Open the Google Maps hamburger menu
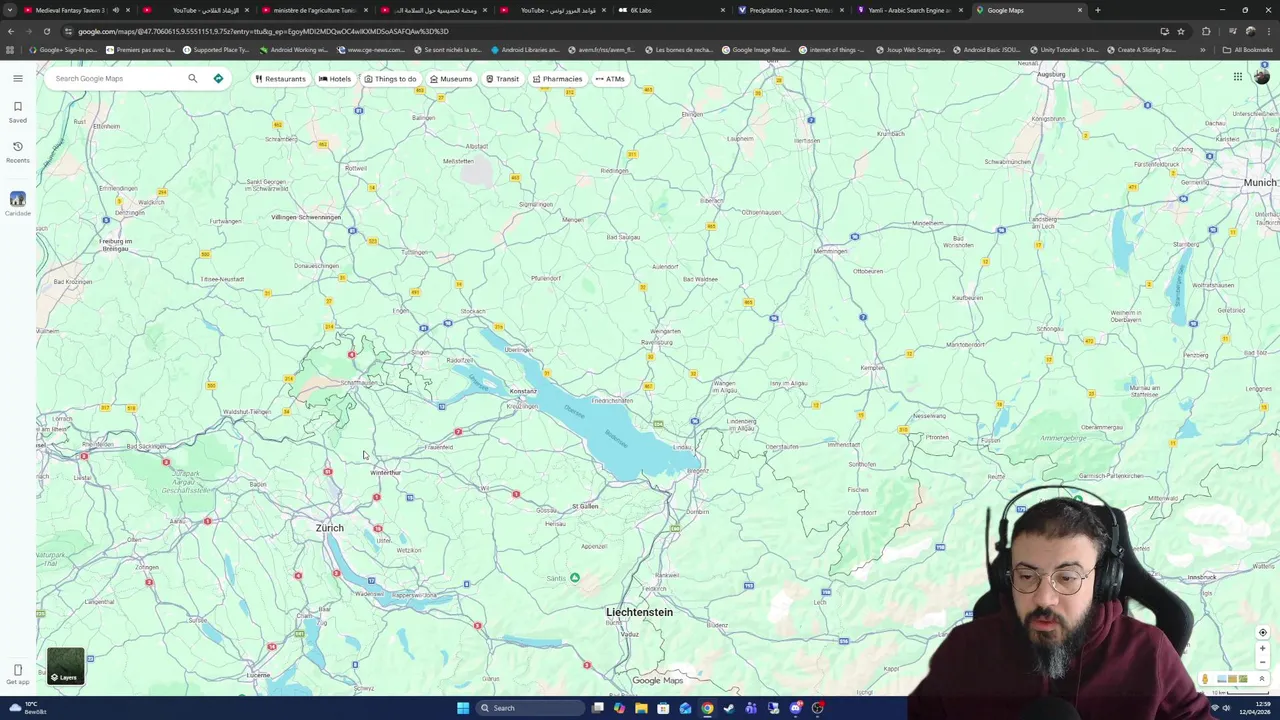 [x=18, y=78]
